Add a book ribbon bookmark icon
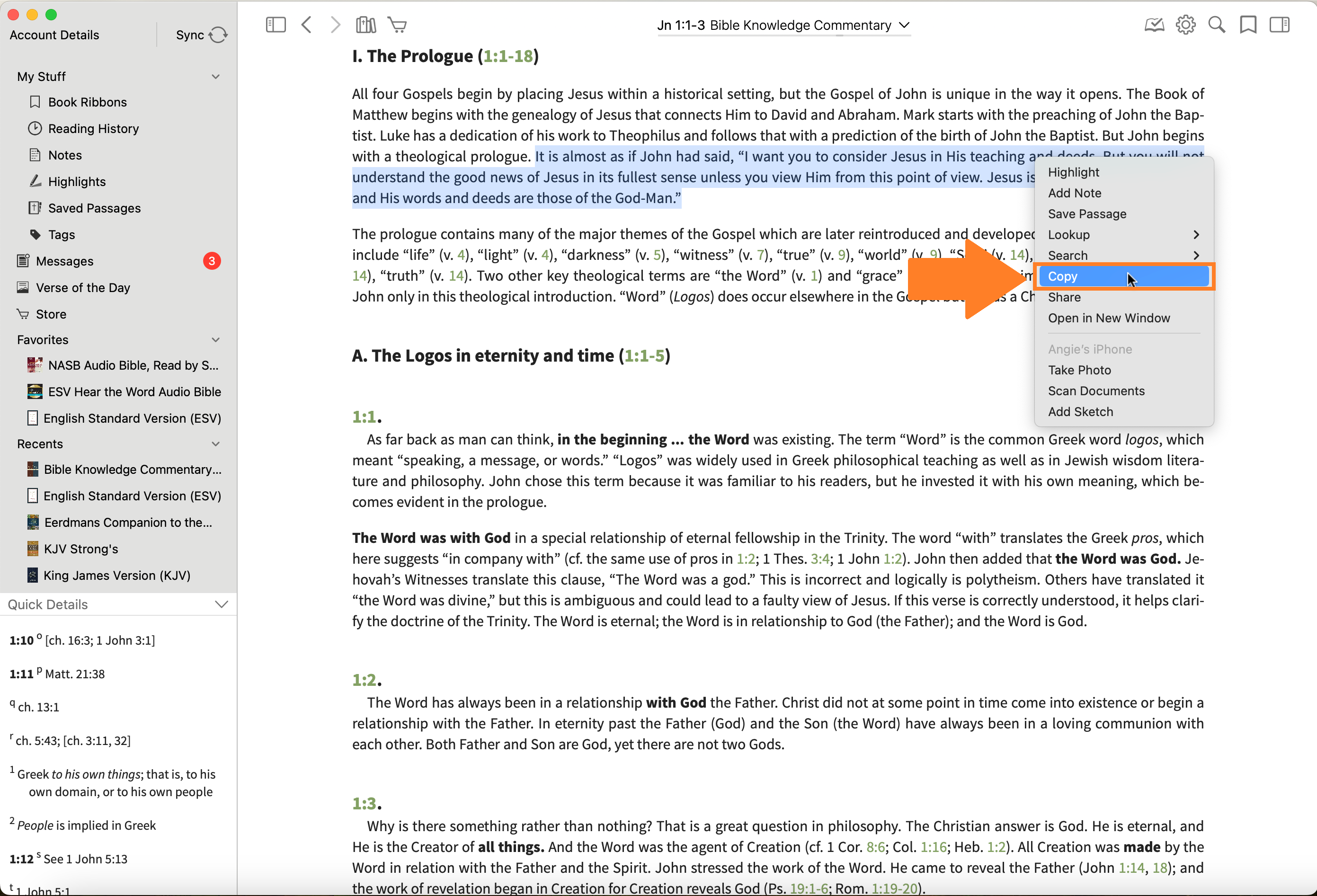The image size is (1317, 896). (1248, 25)
